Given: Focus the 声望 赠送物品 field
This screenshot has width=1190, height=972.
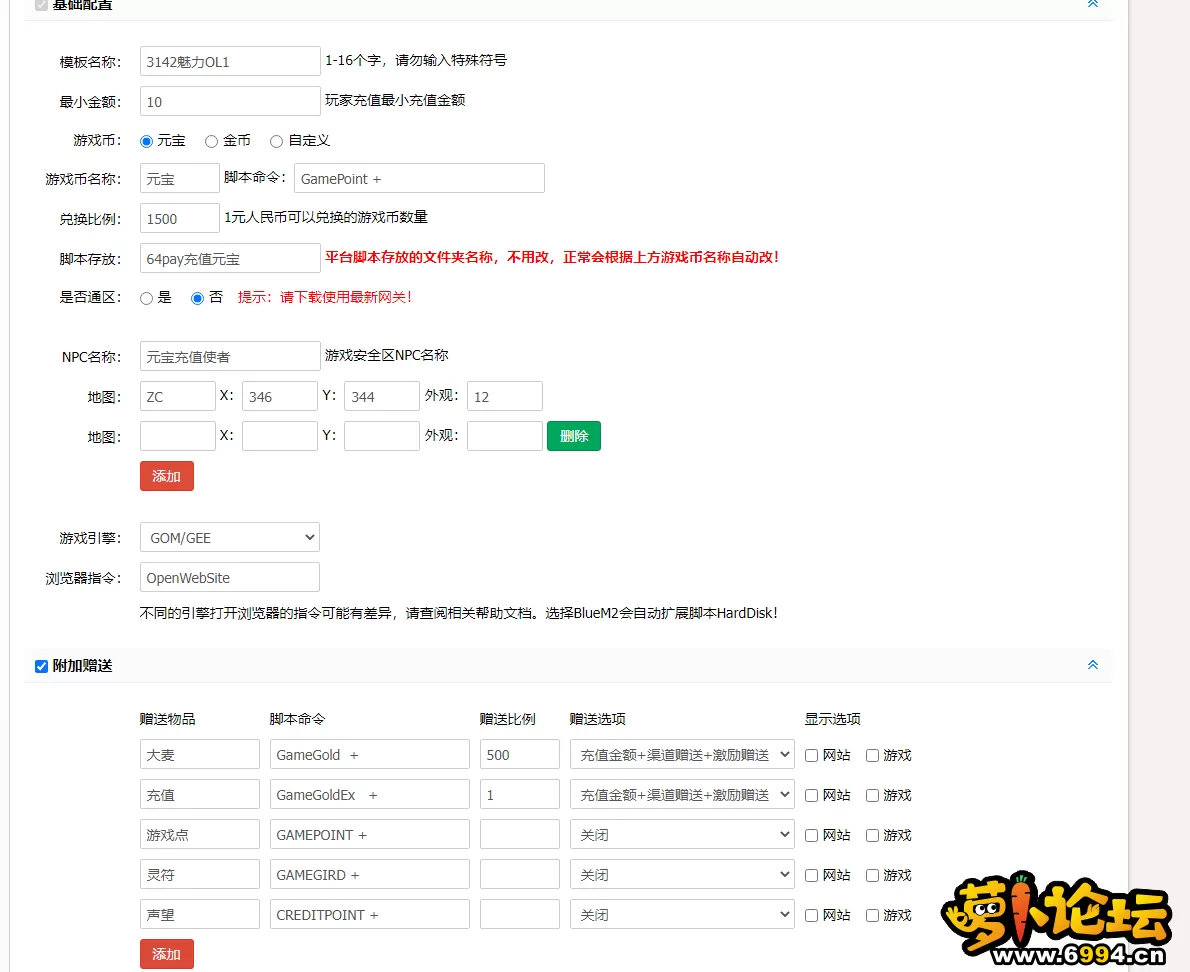Looking at the screenshot, I should click(x=200, y=914).
